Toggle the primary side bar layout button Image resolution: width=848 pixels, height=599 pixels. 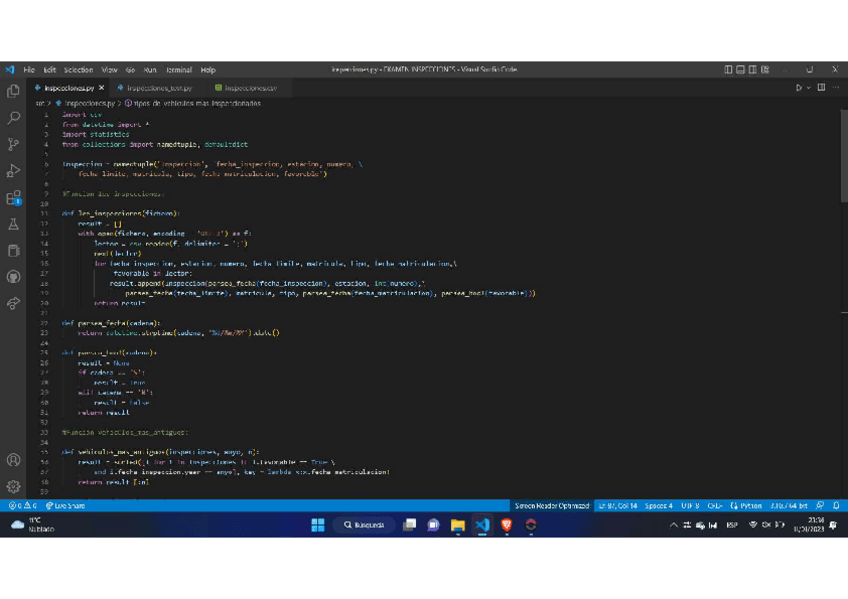tap(728, 70)
